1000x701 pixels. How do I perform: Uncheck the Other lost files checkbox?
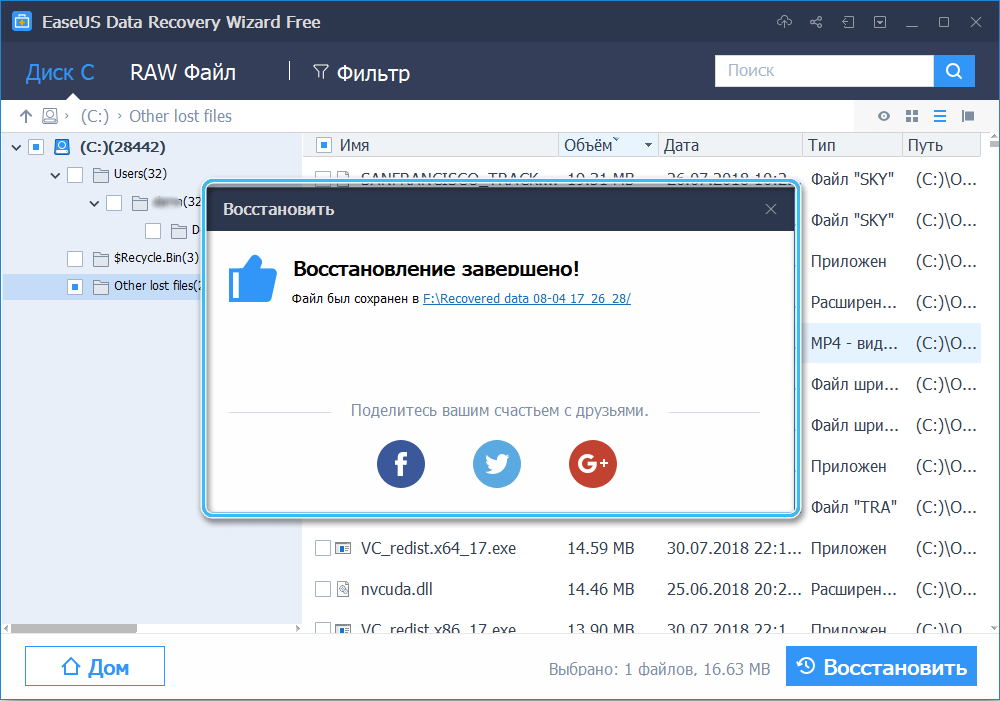pos(75,286)
